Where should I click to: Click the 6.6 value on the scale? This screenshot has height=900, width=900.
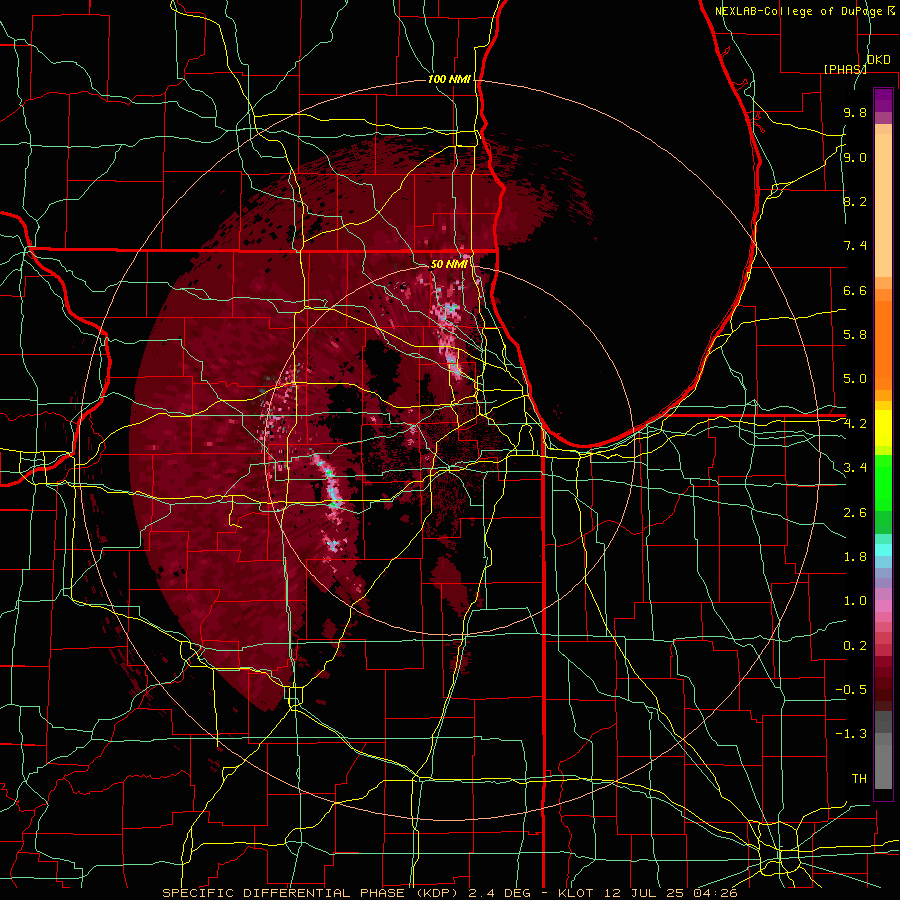[855, 290]
